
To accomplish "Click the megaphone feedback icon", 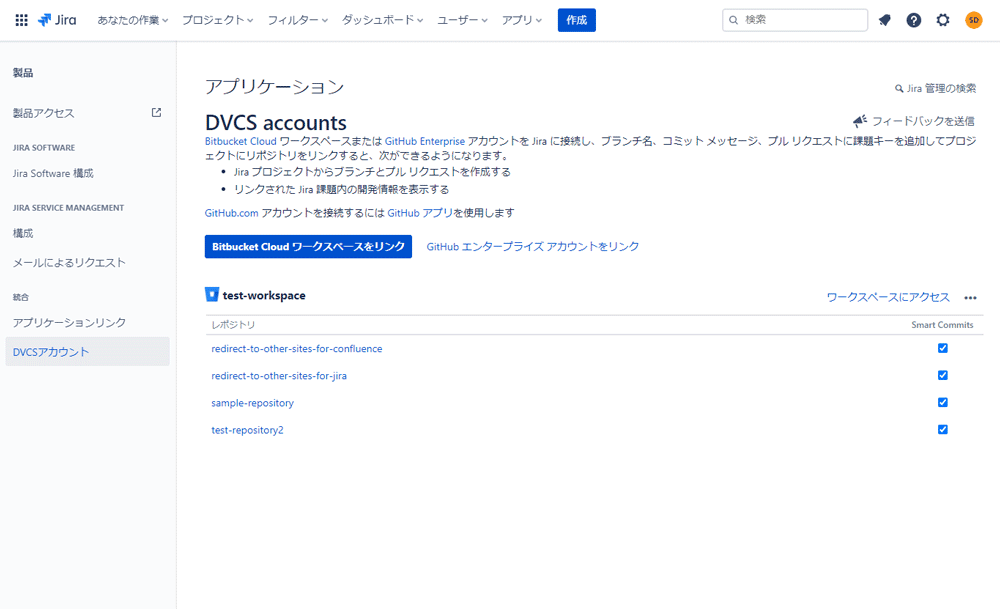I will coord(860,121).
